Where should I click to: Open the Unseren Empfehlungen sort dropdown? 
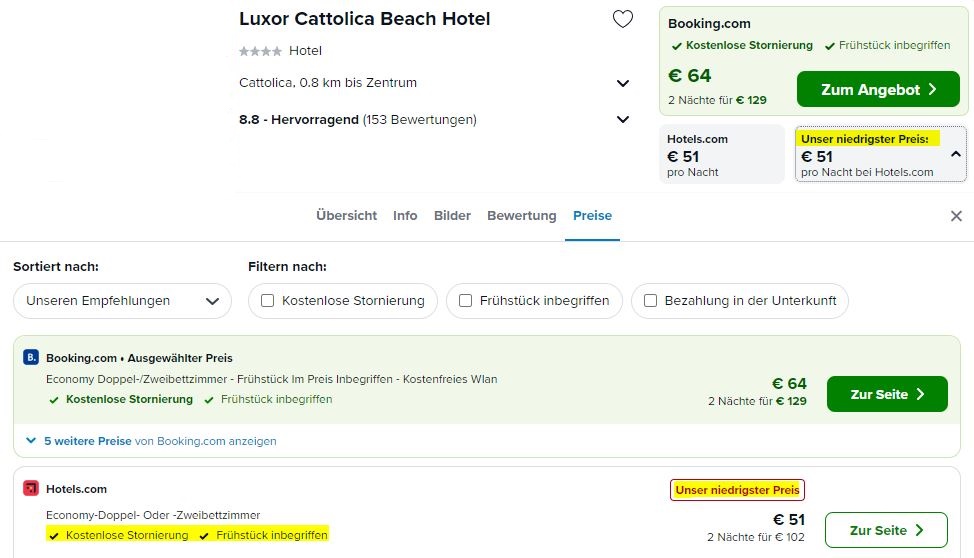pos(122,301)
